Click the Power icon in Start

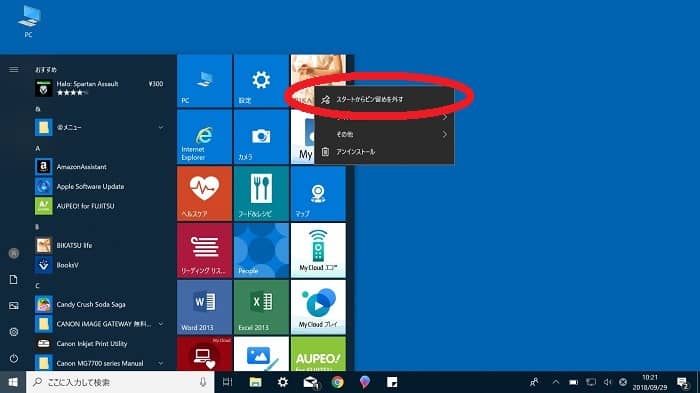(x=14, y=358)
